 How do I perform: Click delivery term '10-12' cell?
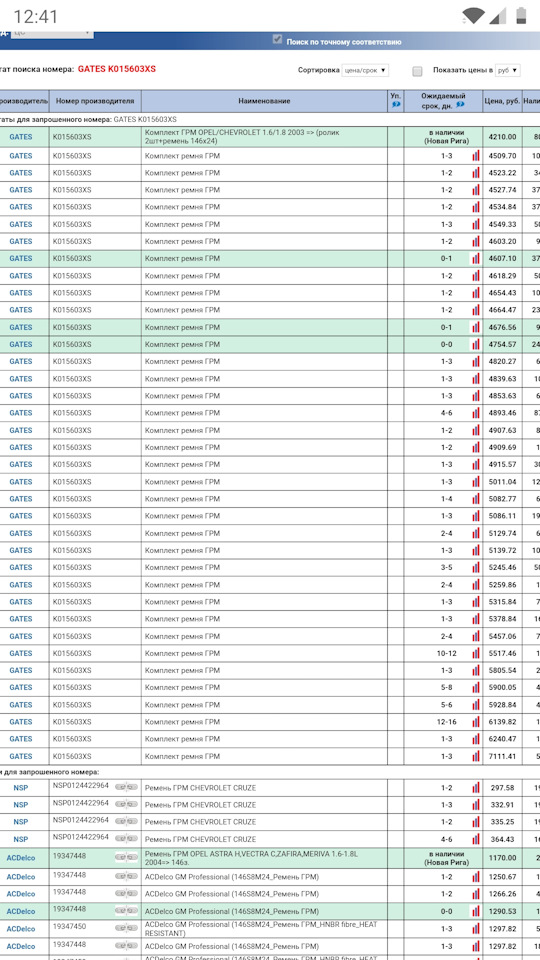click(446, 653)
